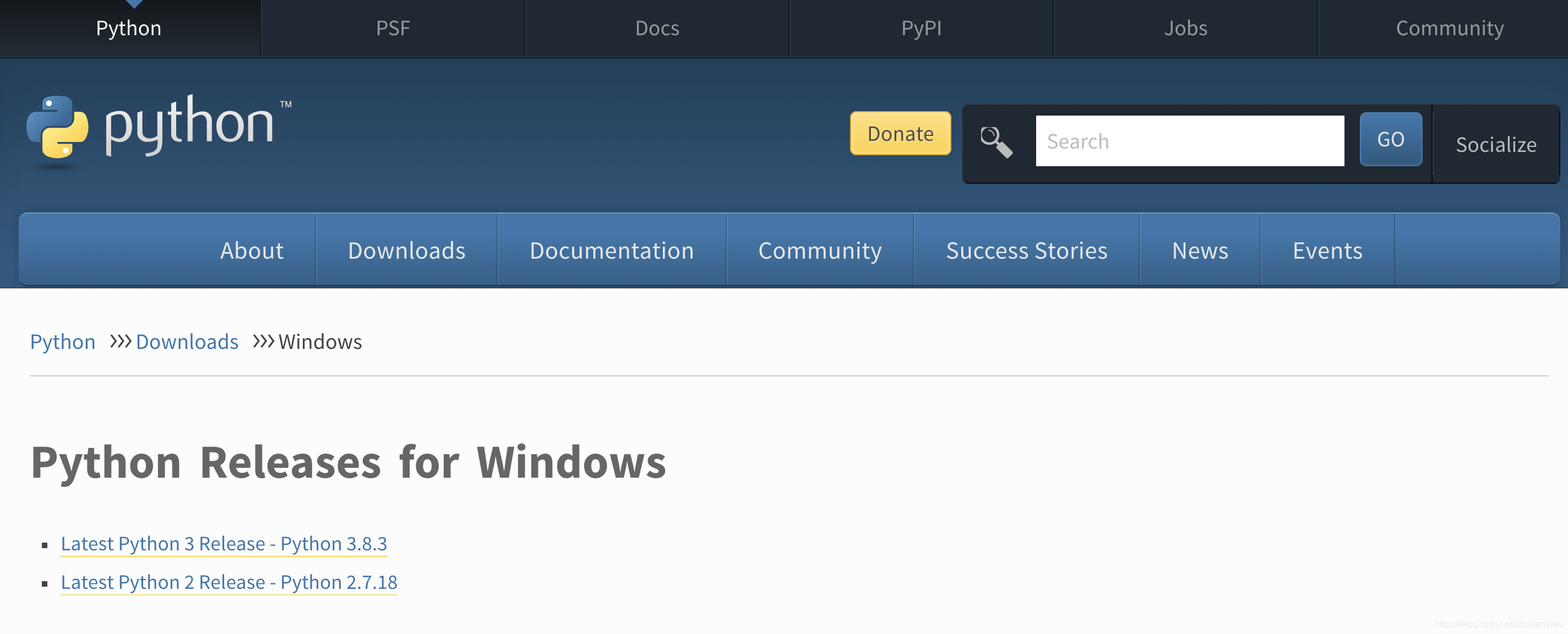
Task: Open the News navigation item
Action: tap(1200, 250)
